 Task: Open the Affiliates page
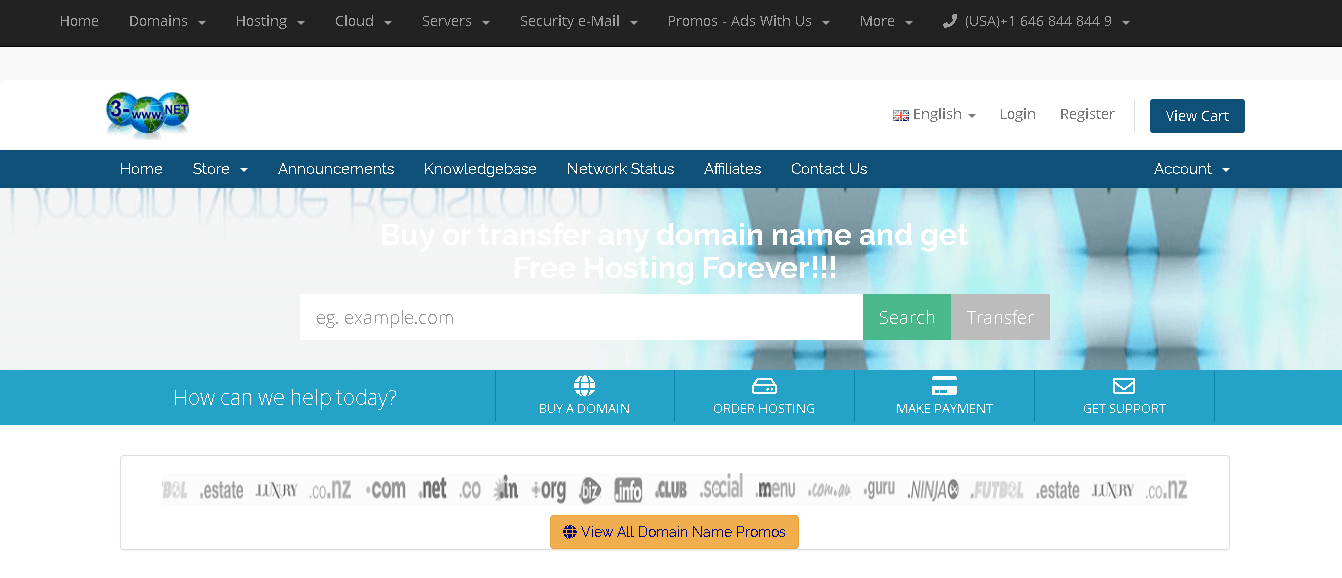(x=732, y=169)
